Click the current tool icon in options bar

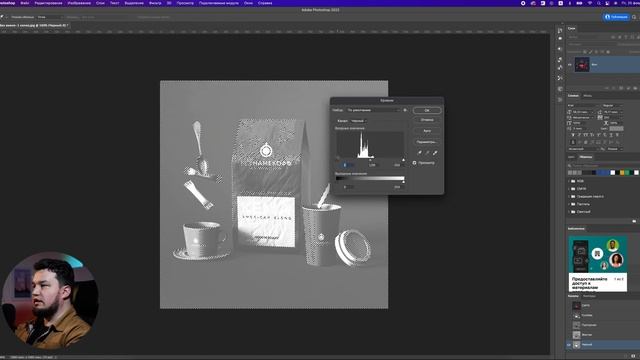[x=2, y=17]
